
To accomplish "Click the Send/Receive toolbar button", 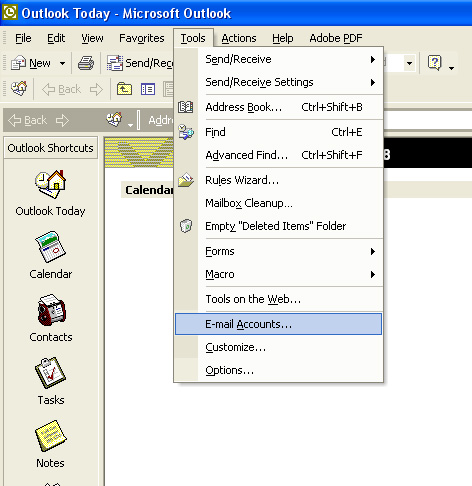I will 140,63.
